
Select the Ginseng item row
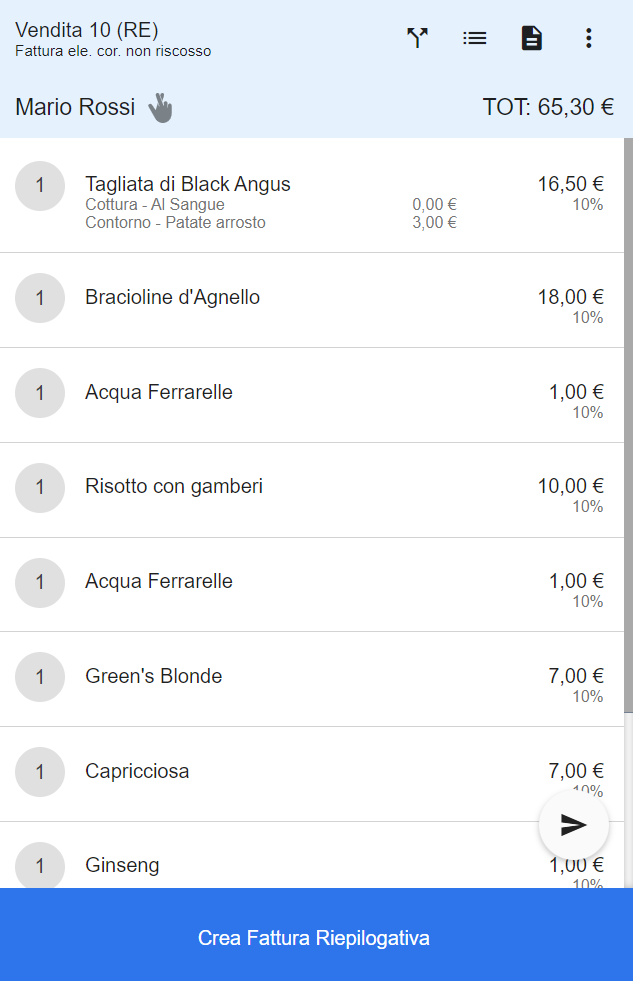[x=312, y=855]
